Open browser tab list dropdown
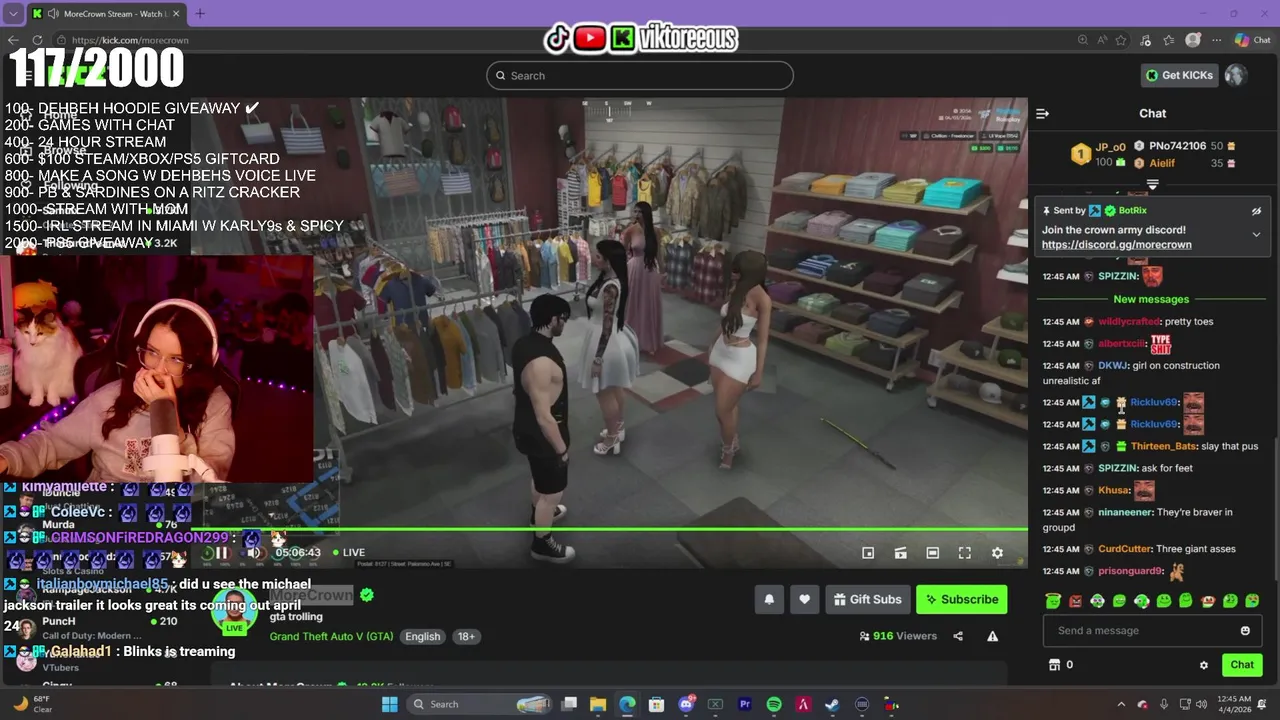1280x720 pixels. coord(14,14)
